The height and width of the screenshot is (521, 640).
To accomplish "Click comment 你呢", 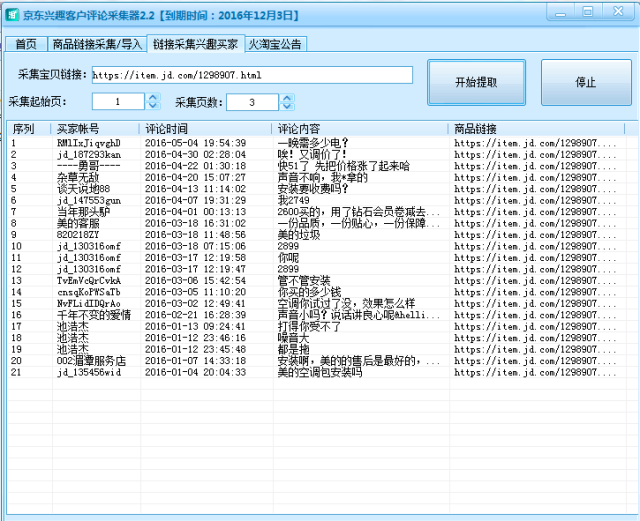I will (288, 258).
